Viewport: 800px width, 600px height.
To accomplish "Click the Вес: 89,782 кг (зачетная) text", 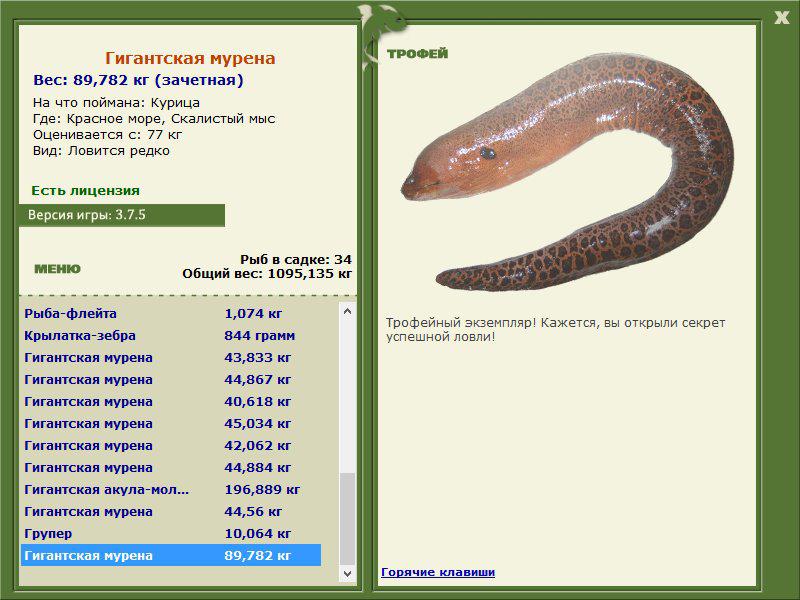I will point(138,80).
